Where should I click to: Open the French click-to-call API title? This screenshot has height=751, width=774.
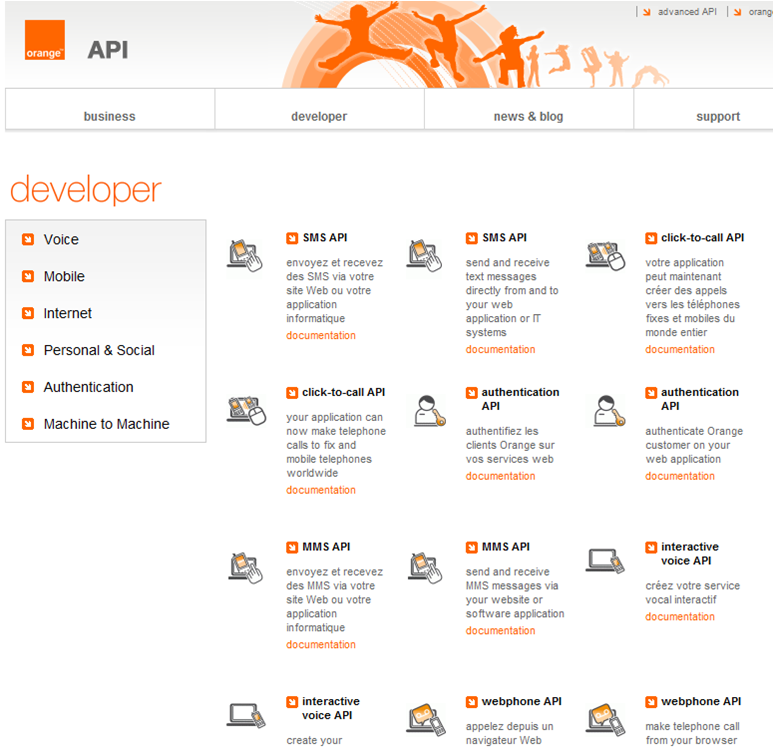(702, 238)
